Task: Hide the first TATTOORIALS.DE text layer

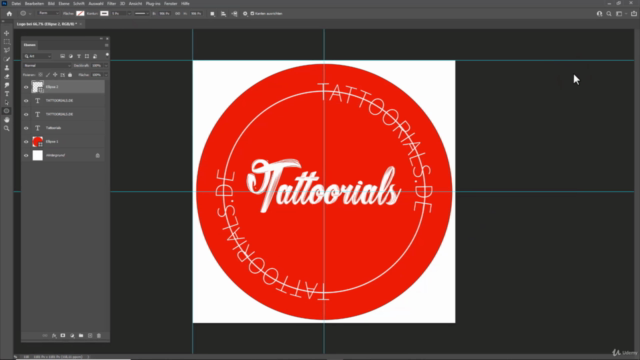Action: click(26, 100)
